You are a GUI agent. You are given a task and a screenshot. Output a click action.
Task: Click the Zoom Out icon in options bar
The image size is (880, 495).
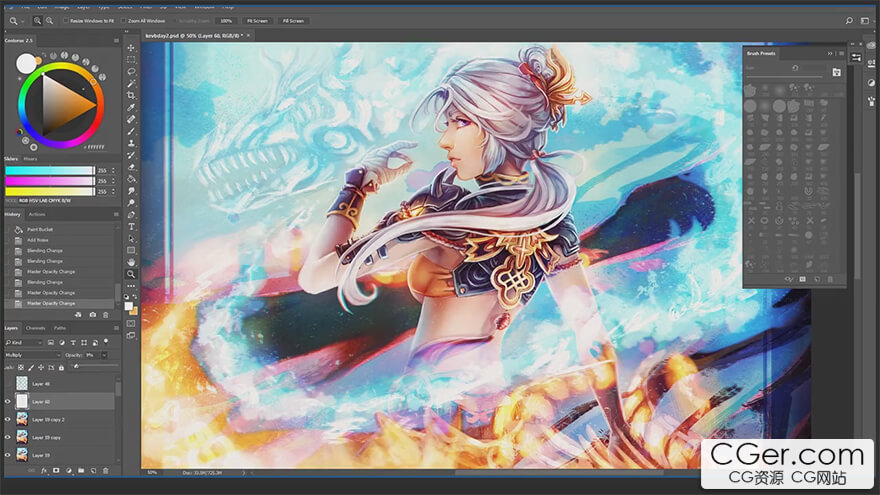click(49, 21)
